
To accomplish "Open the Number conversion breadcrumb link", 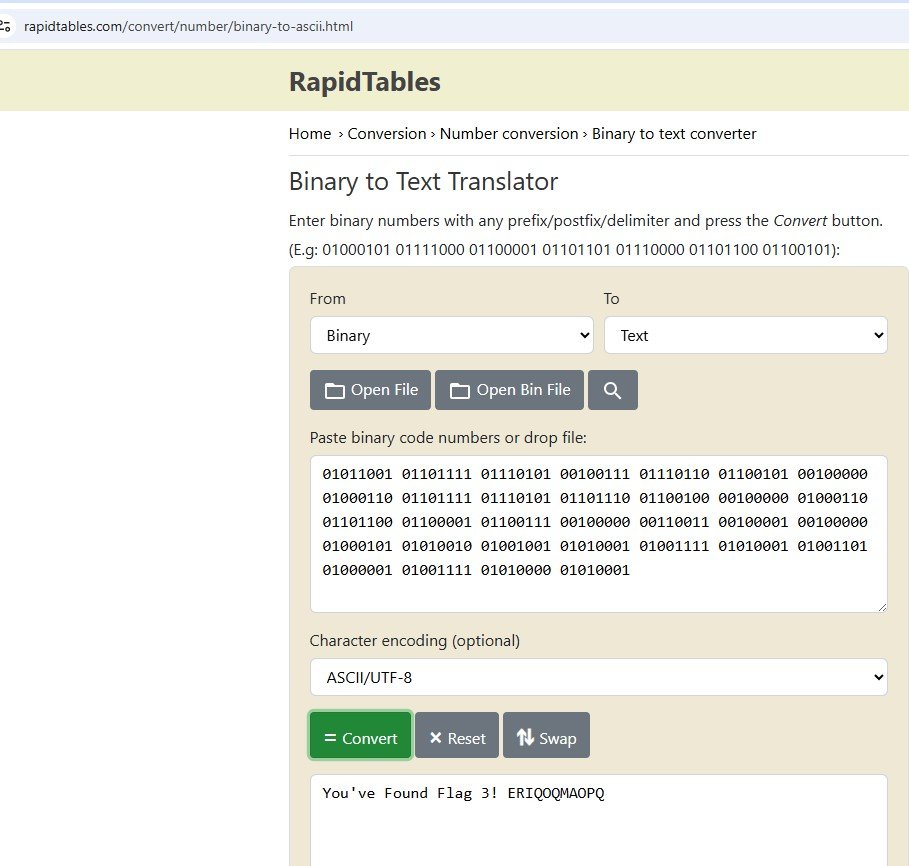I will [x=508, y=133].
